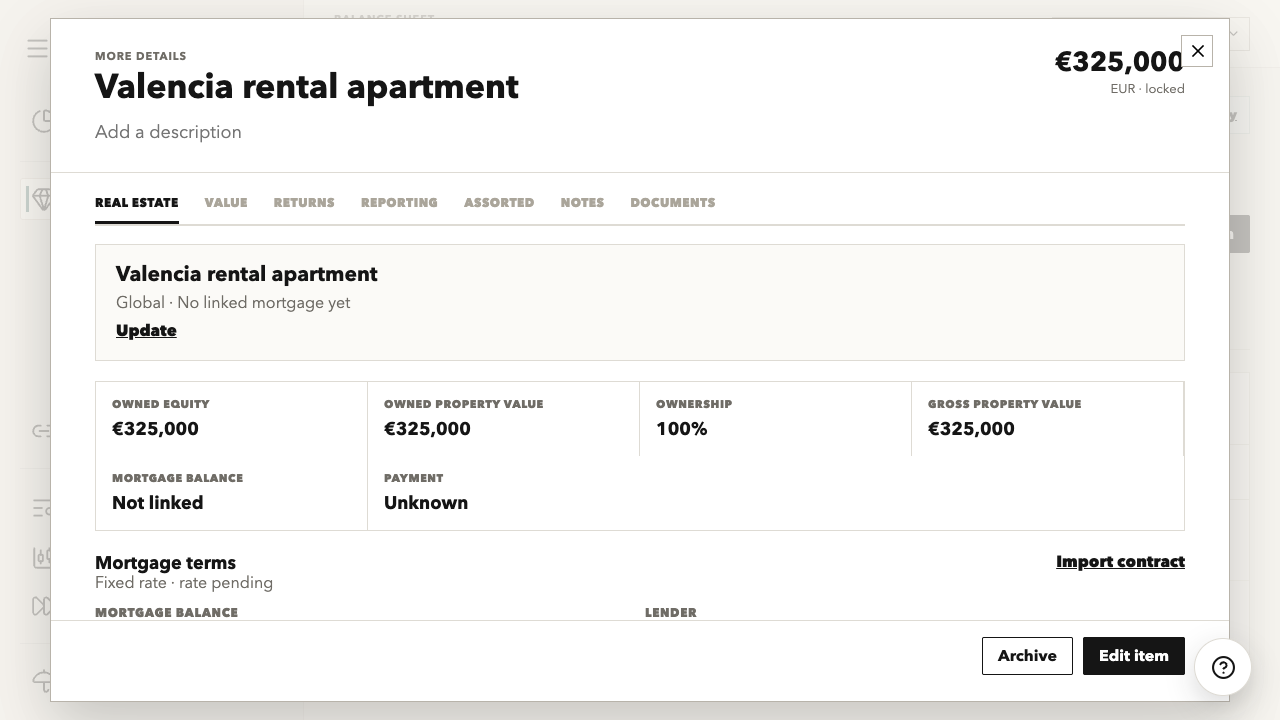This screenshot has height=720, width=1280.
Task: Click the €325,000 total in the header
Action: click(x=1119, y=62)
